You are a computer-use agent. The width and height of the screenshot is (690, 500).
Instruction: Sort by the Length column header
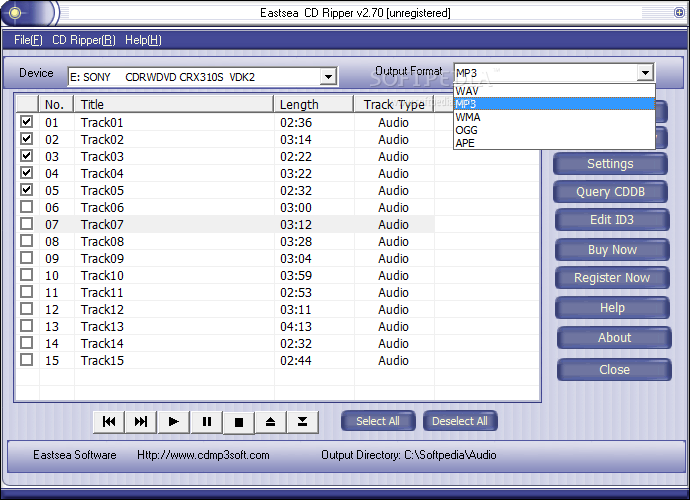click(x=314, y=104)
